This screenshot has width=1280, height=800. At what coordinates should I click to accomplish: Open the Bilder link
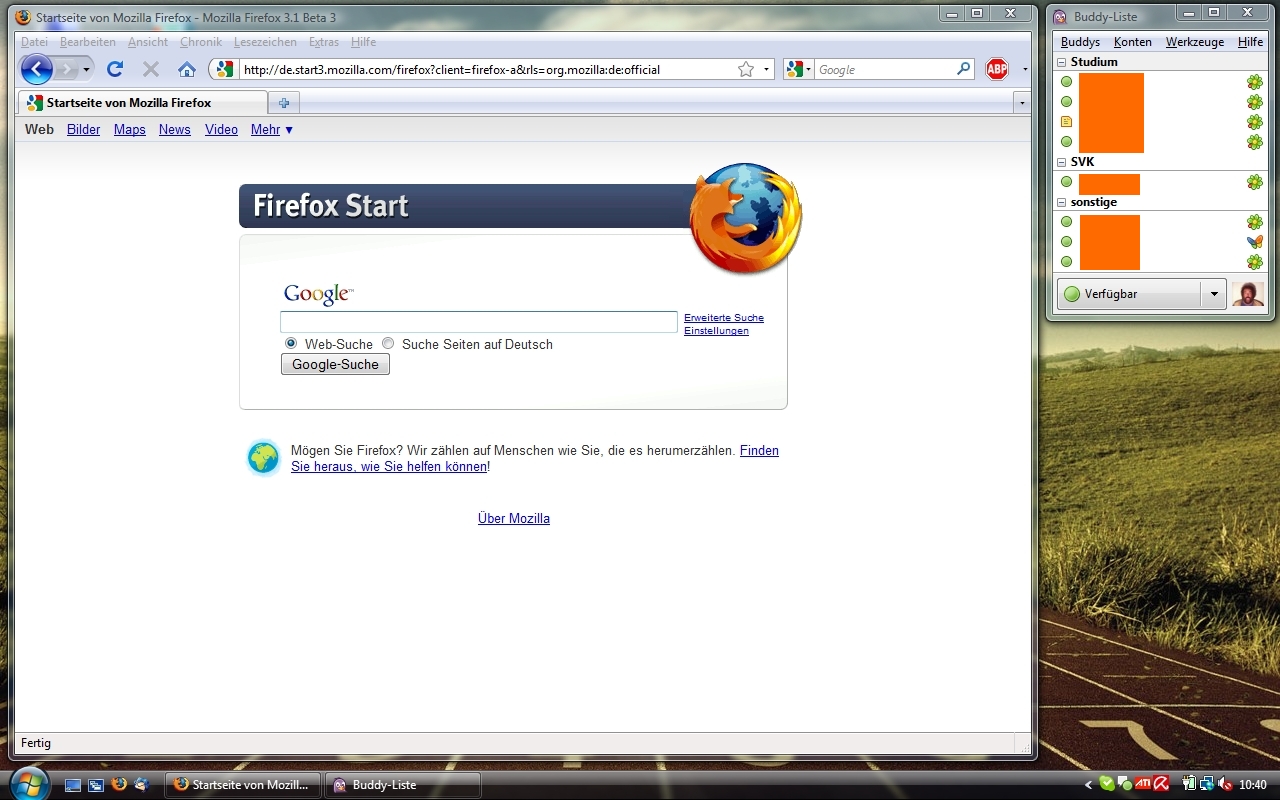[x=84, y=129]
